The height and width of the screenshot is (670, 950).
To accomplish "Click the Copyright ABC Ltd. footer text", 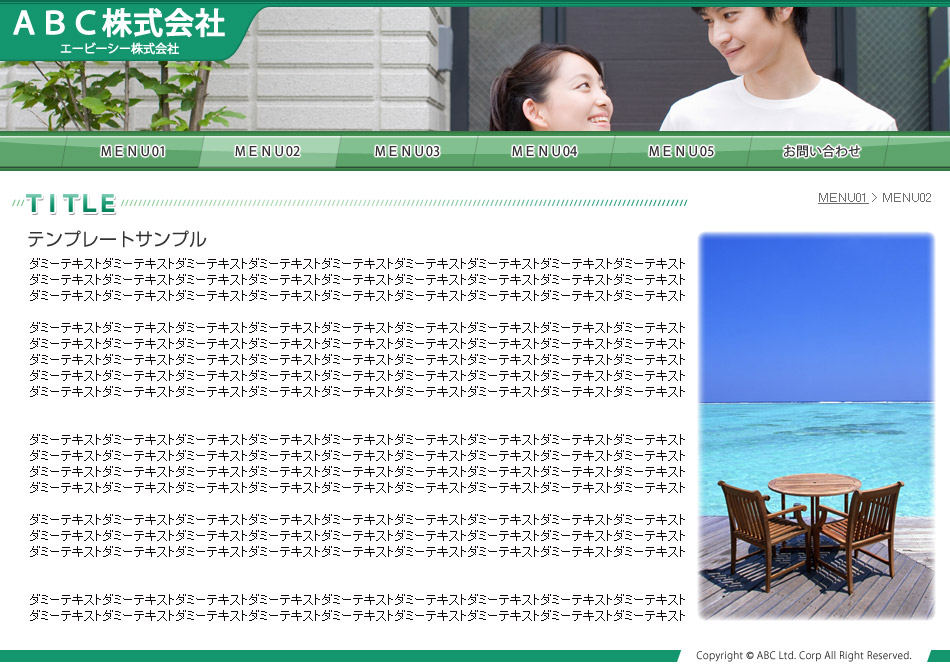I will click(x=803, y=655).
